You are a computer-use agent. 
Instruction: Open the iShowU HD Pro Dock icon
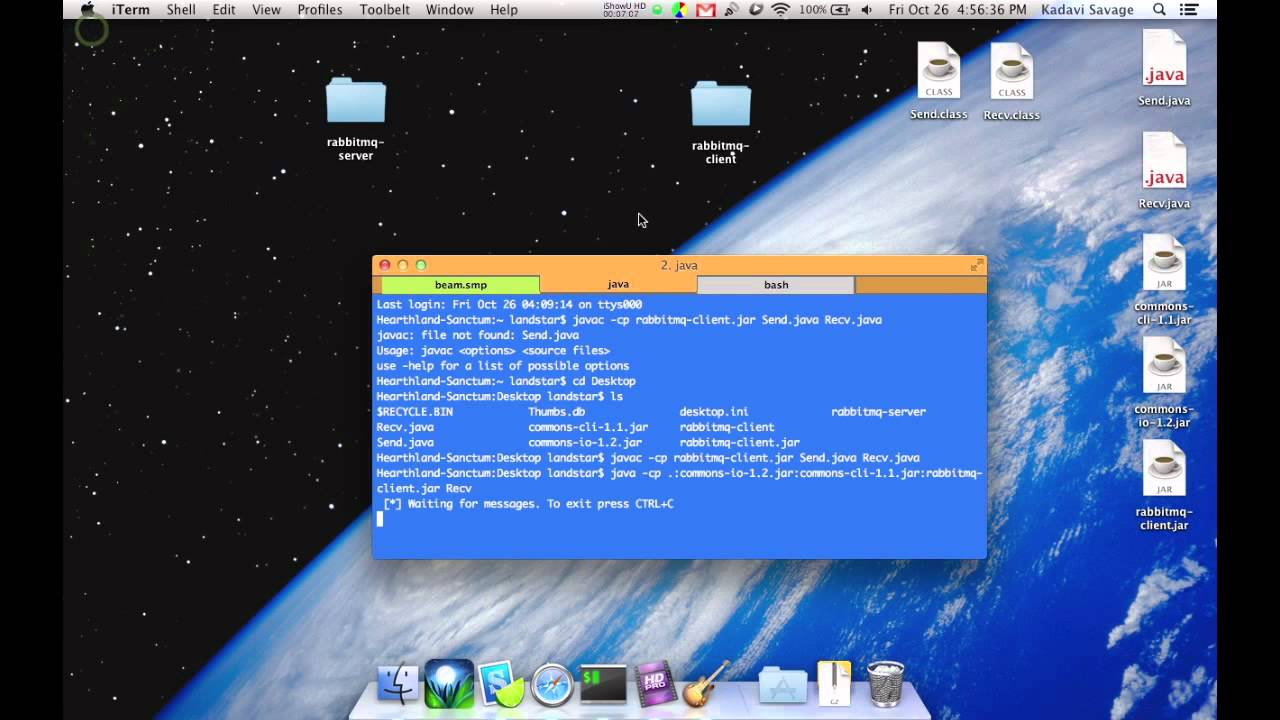[656, 685]
